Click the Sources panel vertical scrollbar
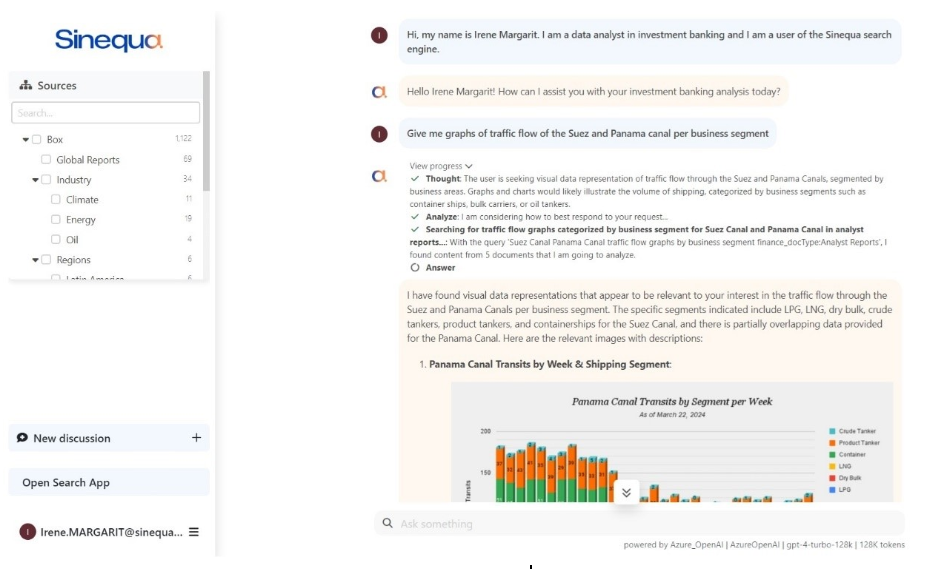940x569 pixels. (x=206, y=130)
